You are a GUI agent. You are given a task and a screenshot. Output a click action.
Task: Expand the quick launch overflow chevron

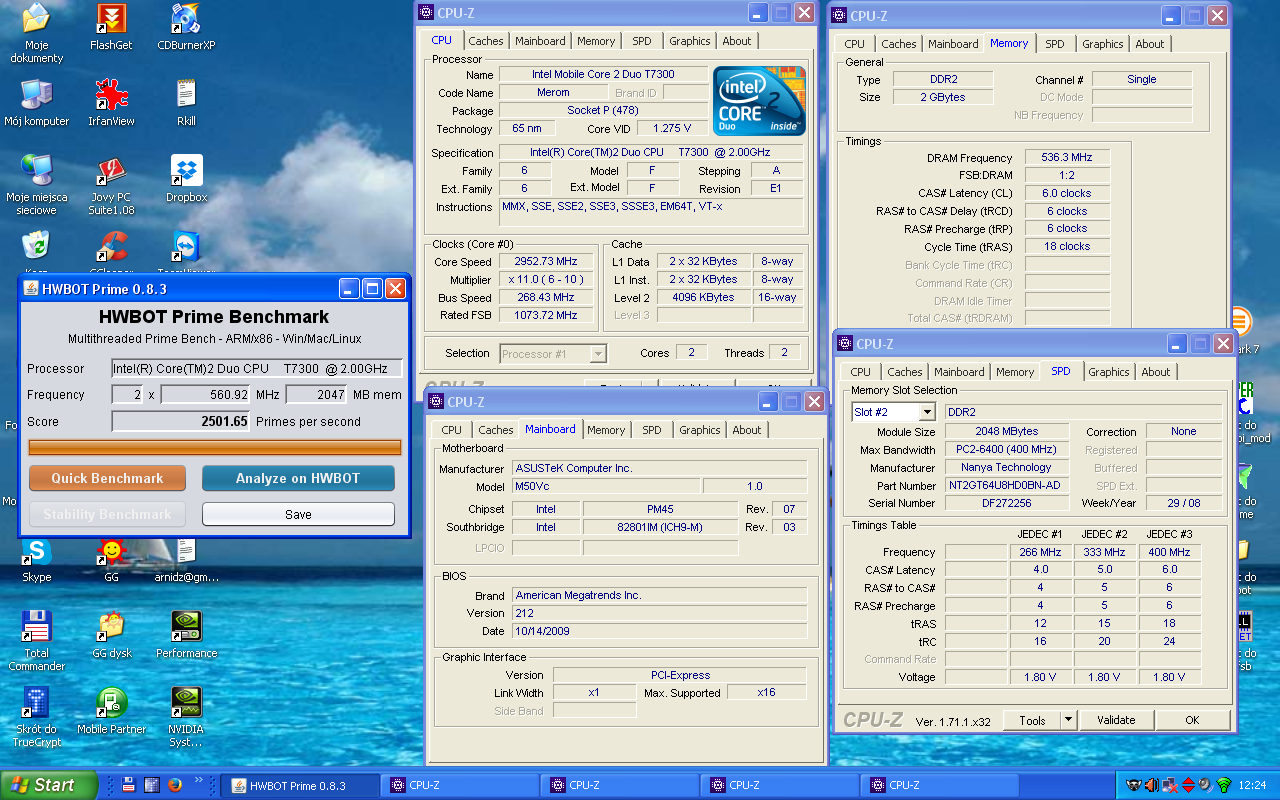198,781
